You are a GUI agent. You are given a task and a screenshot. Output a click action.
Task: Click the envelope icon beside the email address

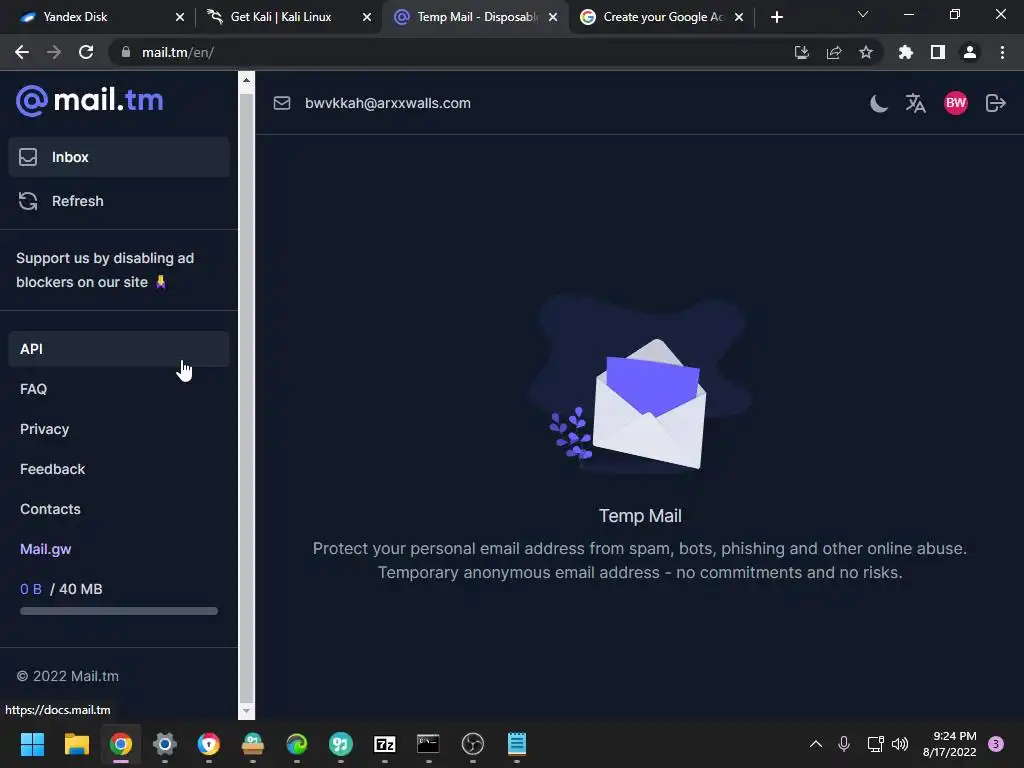pos(282,103)
